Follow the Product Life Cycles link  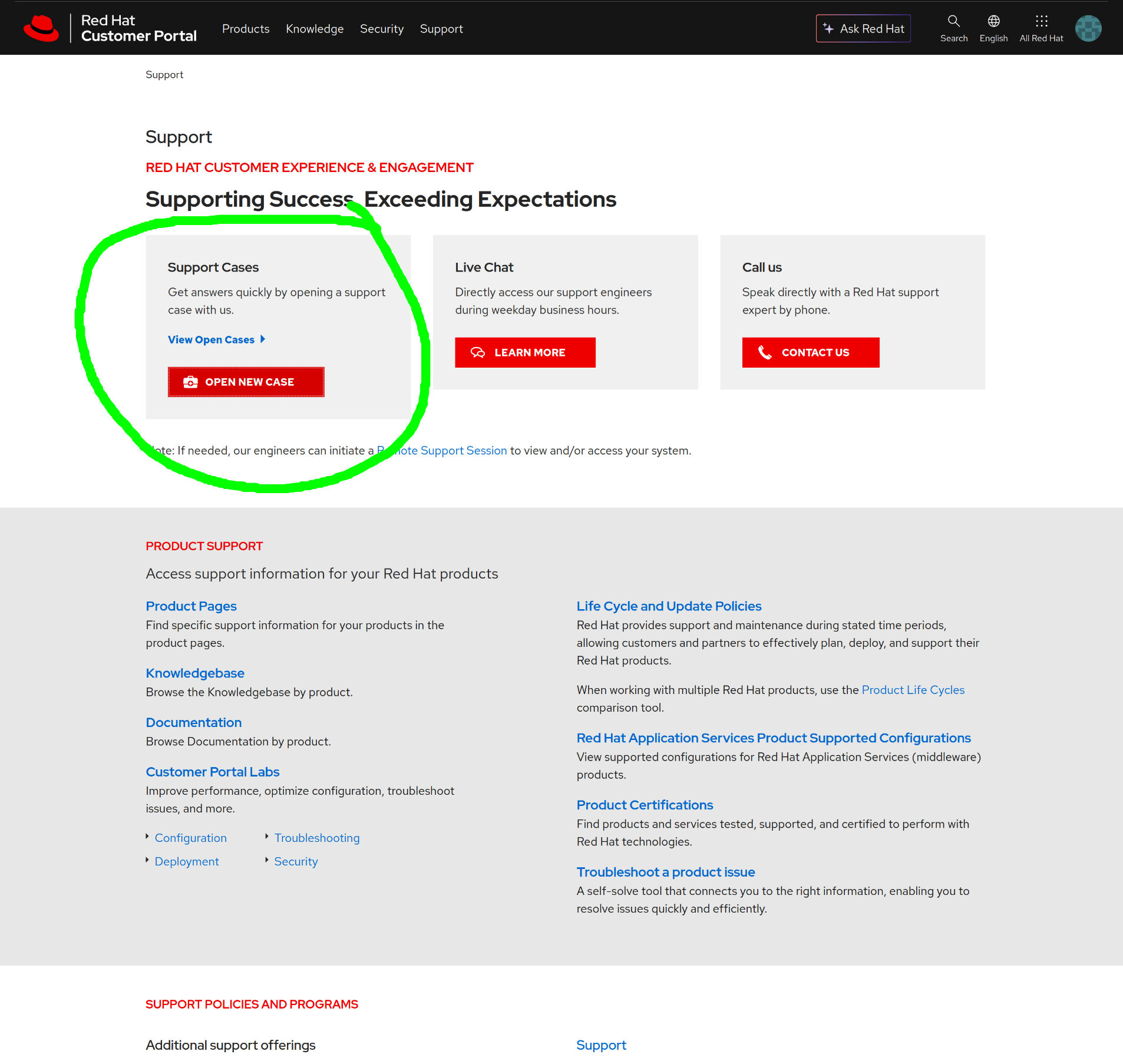913,690
